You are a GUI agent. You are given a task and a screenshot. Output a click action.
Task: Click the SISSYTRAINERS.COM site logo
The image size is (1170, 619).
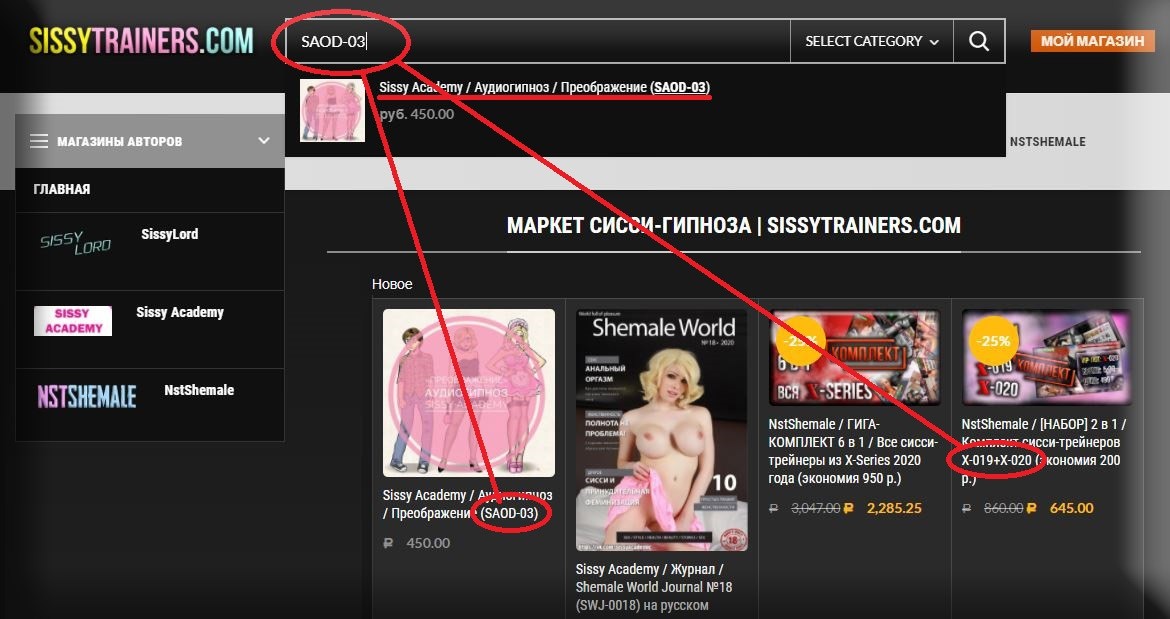click(141, 41)
